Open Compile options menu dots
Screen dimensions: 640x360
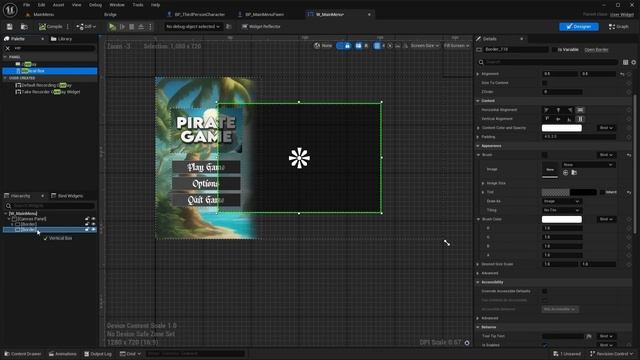click(x=68, y=27)
